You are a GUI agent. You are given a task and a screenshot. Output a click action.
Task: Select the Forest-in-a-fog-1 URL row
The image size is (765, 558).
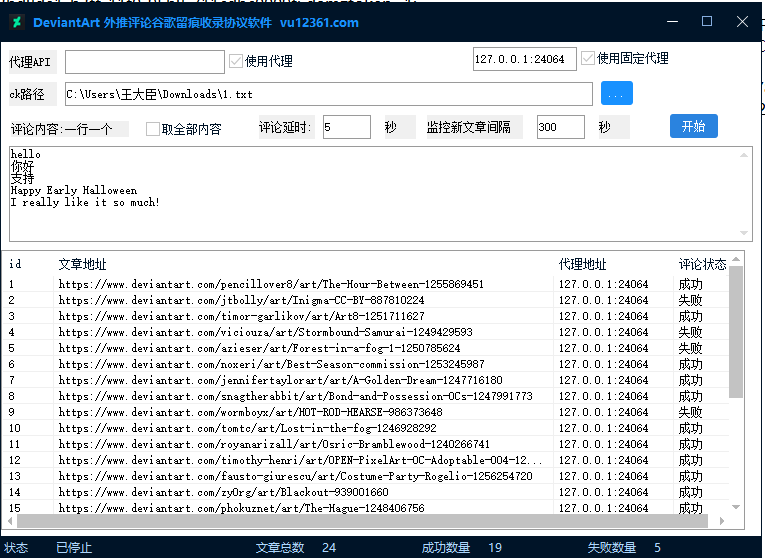(x=366, y=348)
